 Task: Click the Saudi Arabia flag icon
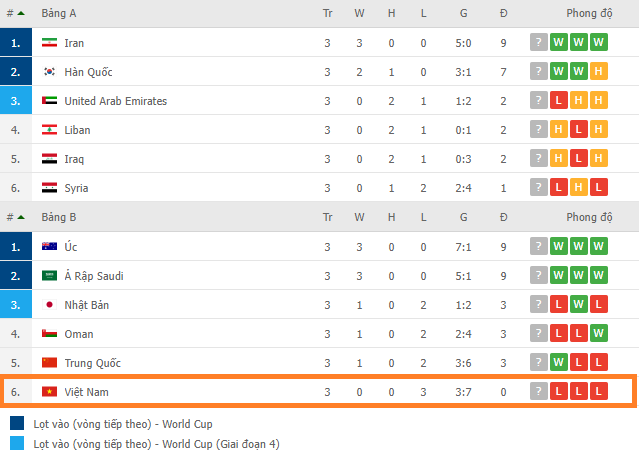tap(49, 275)
